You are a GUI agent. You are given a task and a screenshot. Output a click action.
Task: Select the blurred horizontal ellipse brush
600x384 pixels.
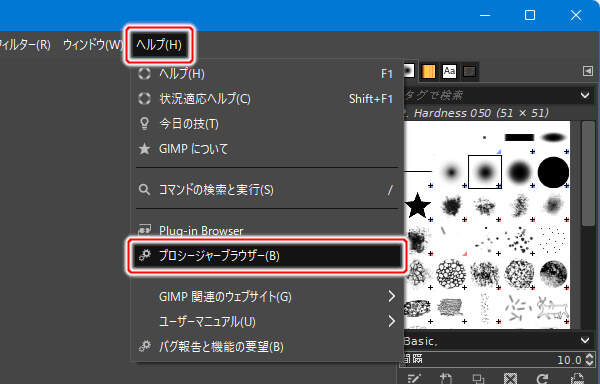coord(553,138)
